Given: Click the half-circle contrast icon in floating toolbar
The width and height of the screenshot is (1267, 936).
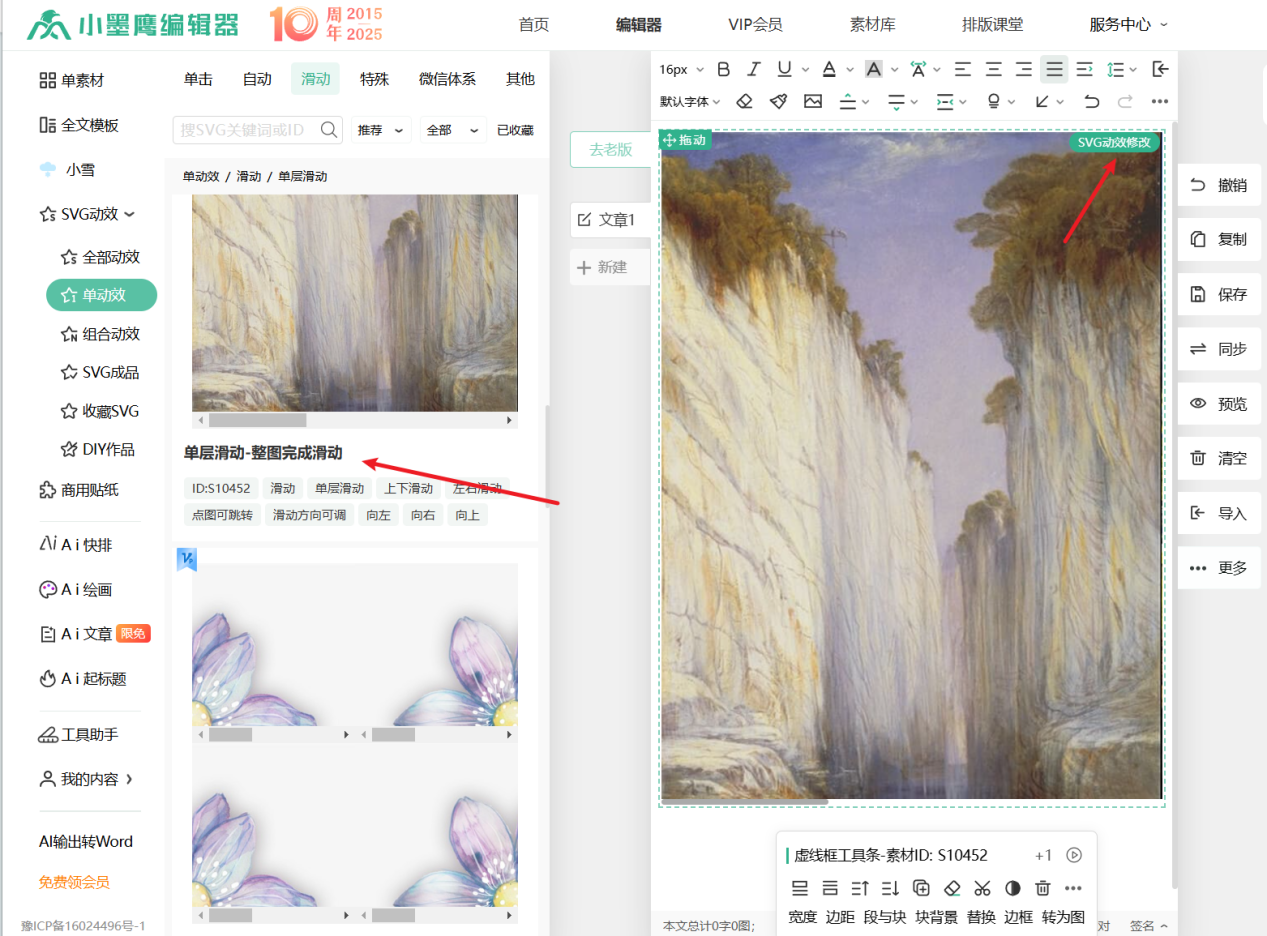Looking at the screenshot, I should tap(1013, 888).
